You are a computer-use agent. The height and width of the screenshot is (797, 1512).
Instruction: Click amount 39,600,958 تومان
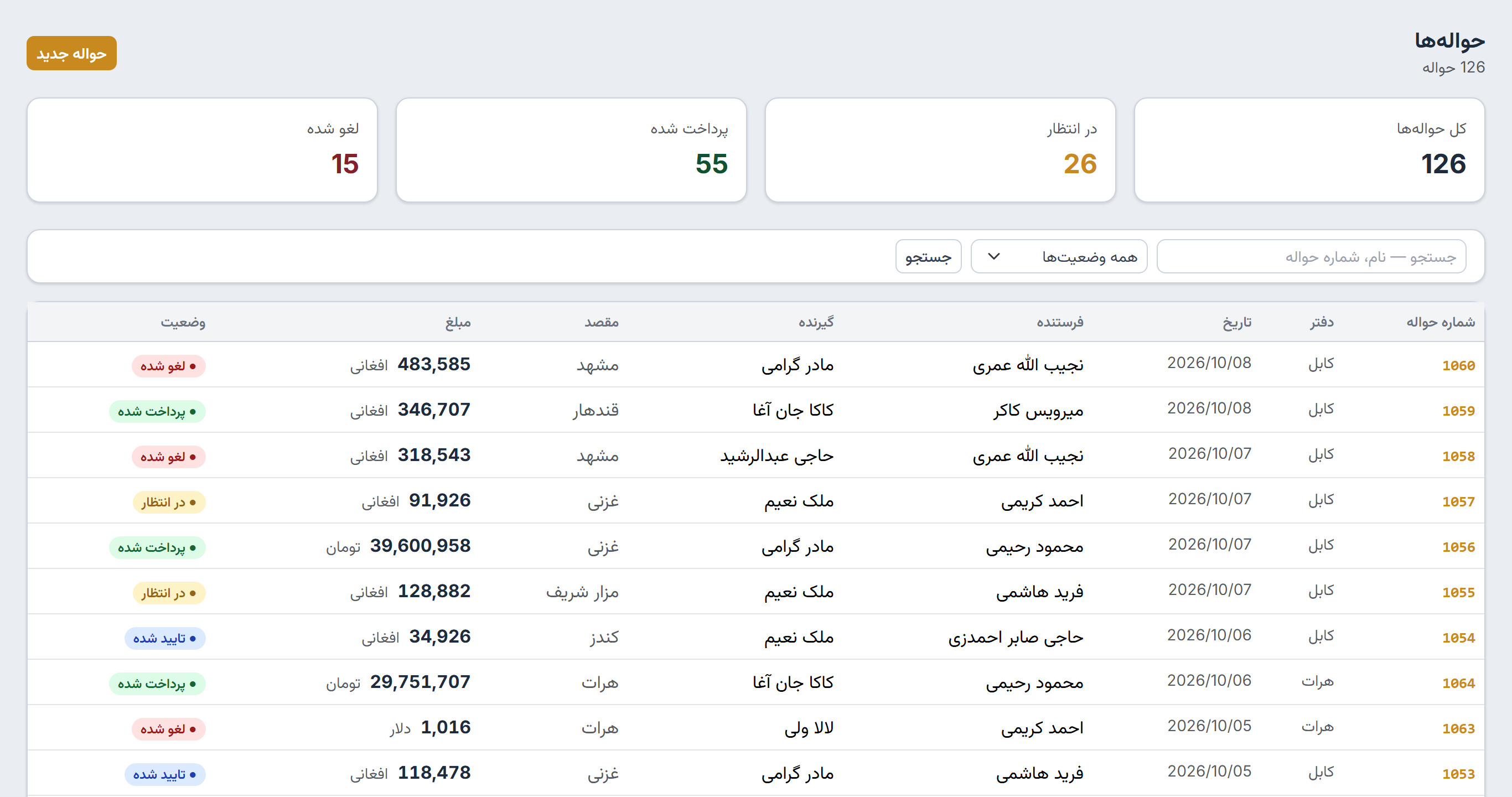(x=398, y=546)
